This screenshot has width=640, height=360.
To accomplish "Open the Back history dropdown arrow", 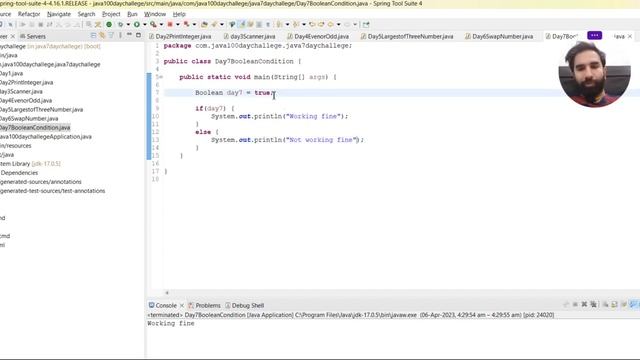I will pyautogui.click(x=338, y=24).
